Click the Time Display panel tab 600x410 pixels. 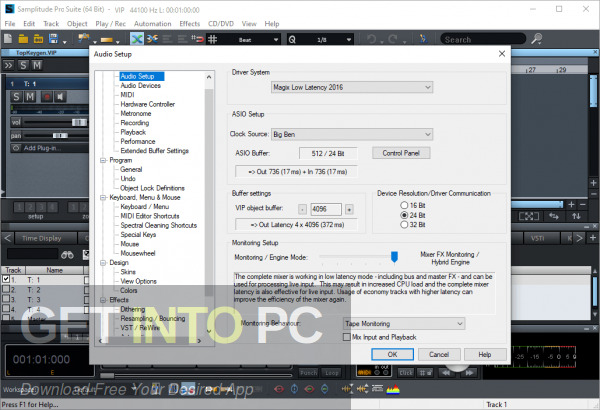point(45,238)
